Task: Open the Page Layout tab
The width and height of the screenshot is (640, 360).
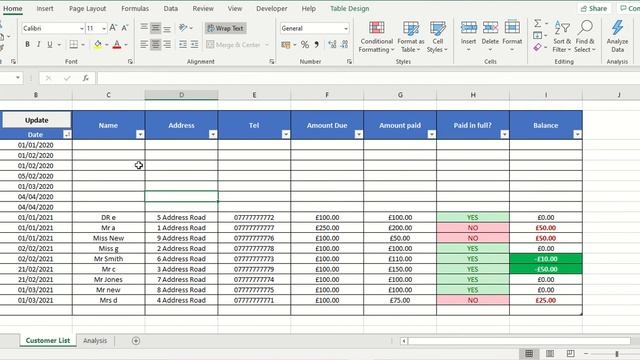Action: coord(87,8)
